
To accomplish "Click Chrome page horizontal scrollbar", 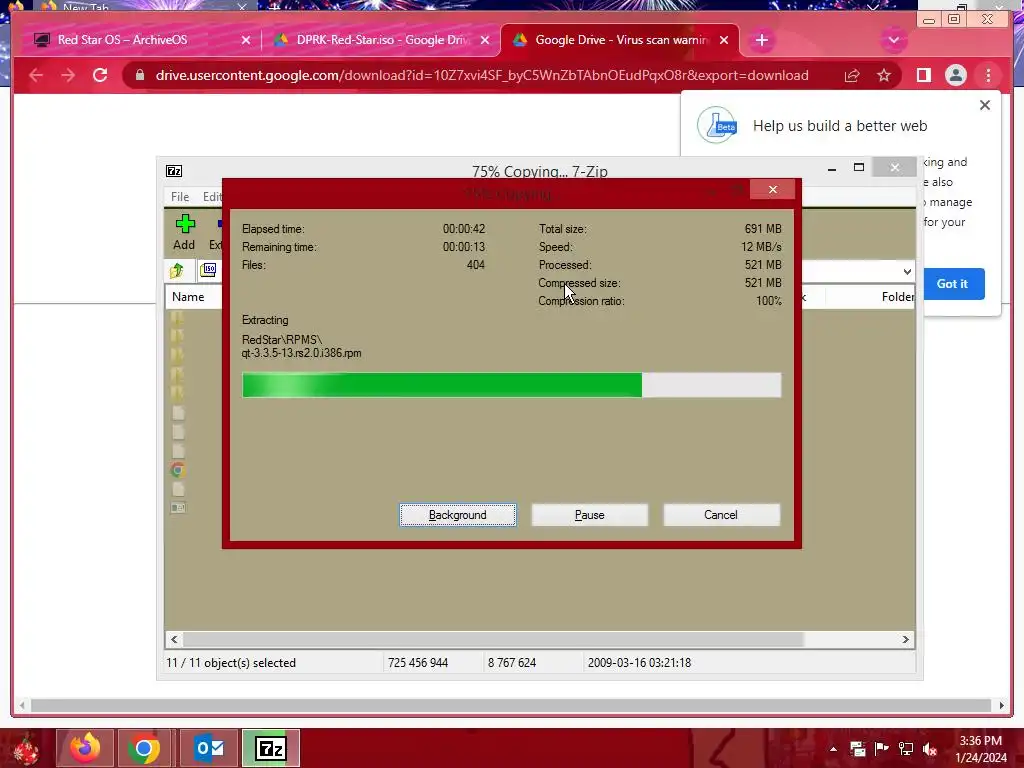I will click(x=511, y=705).
